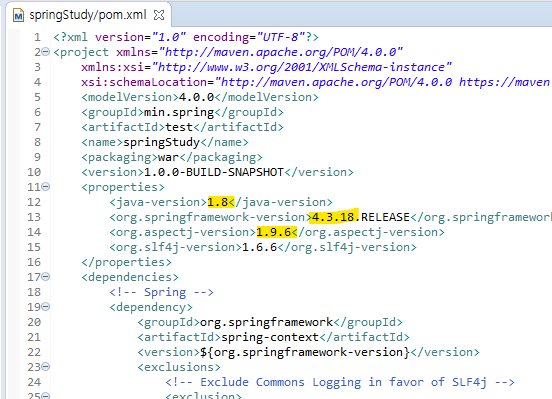Click the ${org.springframework-version} placeholder on line 22

click(x=305, y=352)
